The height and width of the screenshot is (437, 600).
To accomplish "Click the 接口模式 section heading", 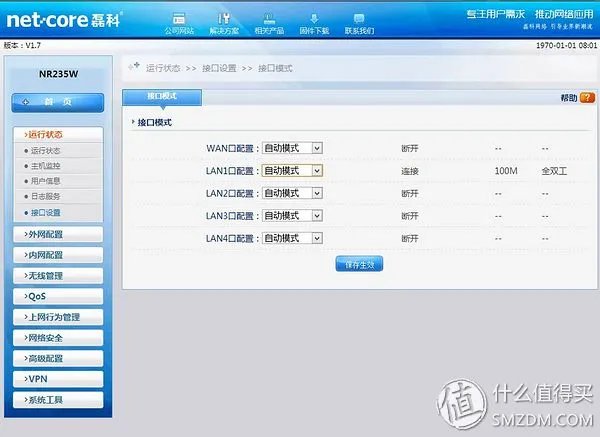I will click(x=155, y=122).
